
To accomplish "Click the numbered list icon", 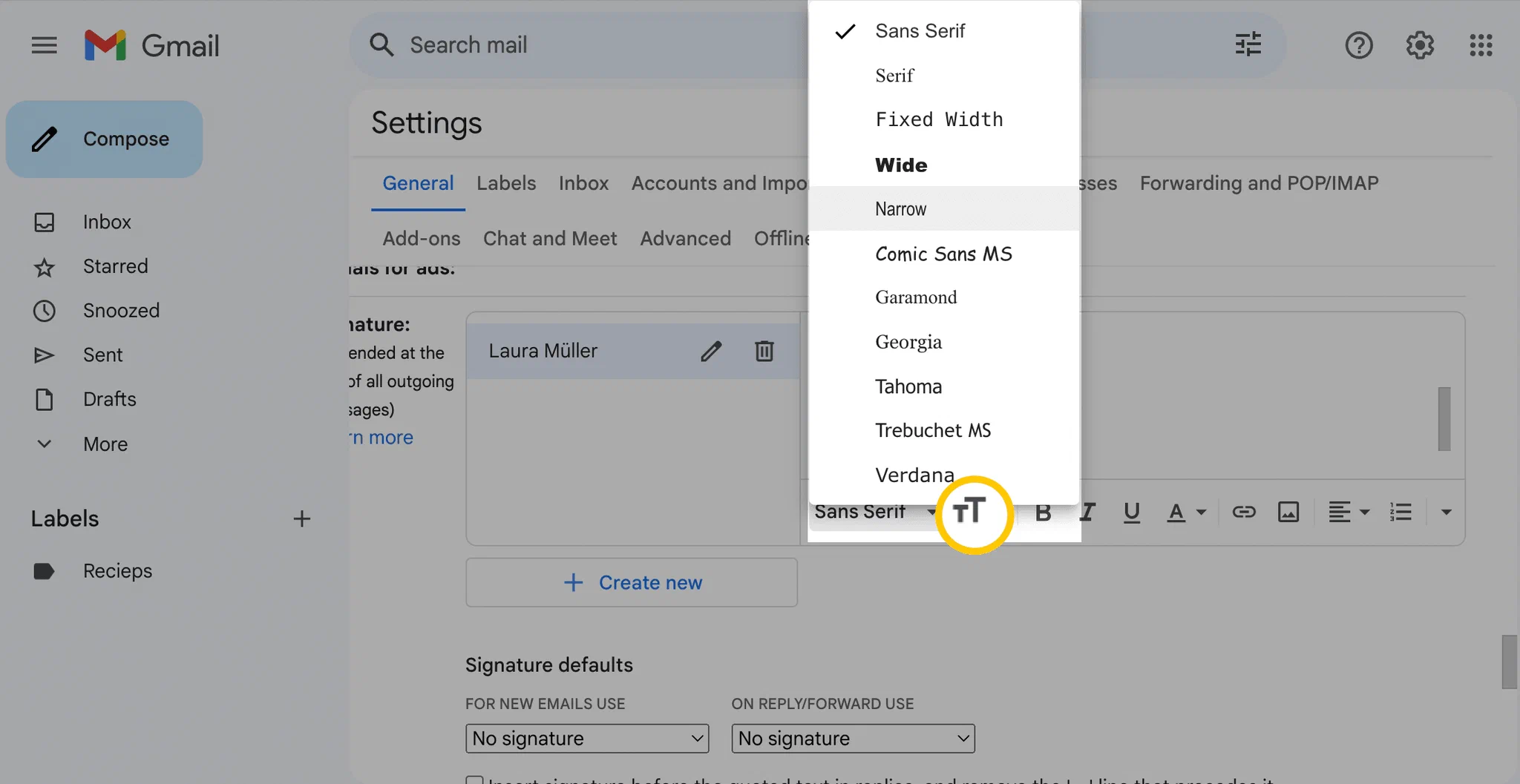I will coord(1401,512).
